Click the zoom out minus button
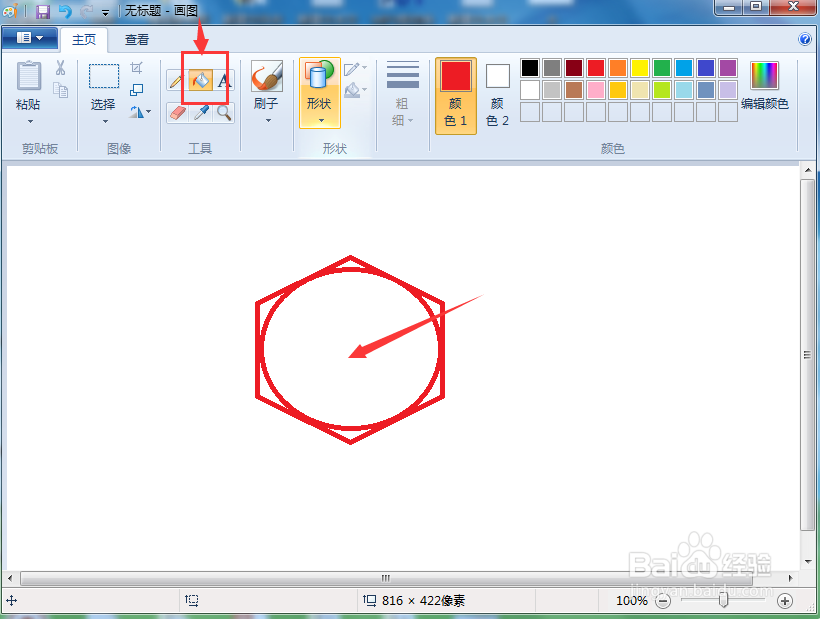 coord(663,601)
